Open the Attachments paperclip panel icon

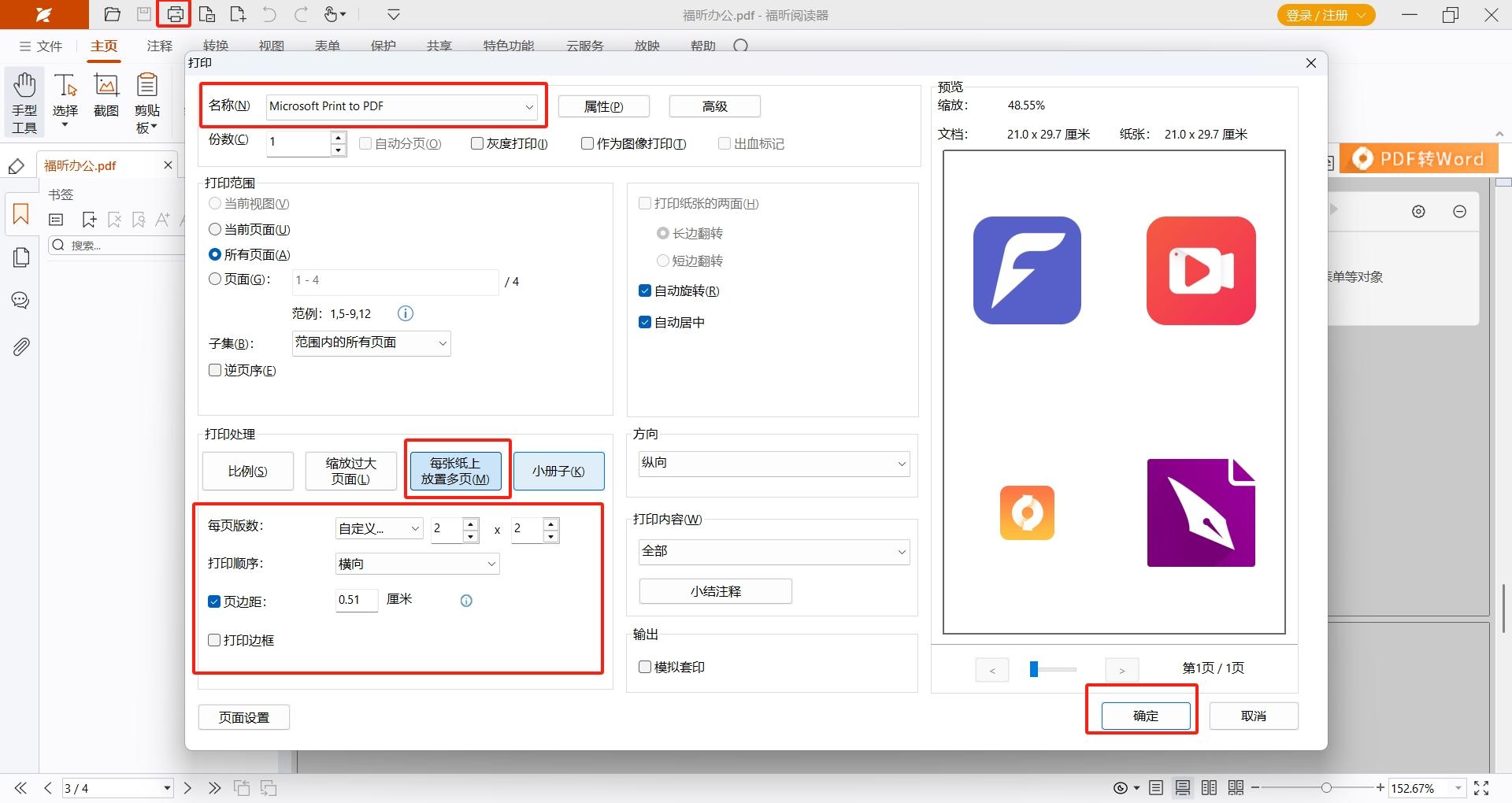[x=21, y=346]
